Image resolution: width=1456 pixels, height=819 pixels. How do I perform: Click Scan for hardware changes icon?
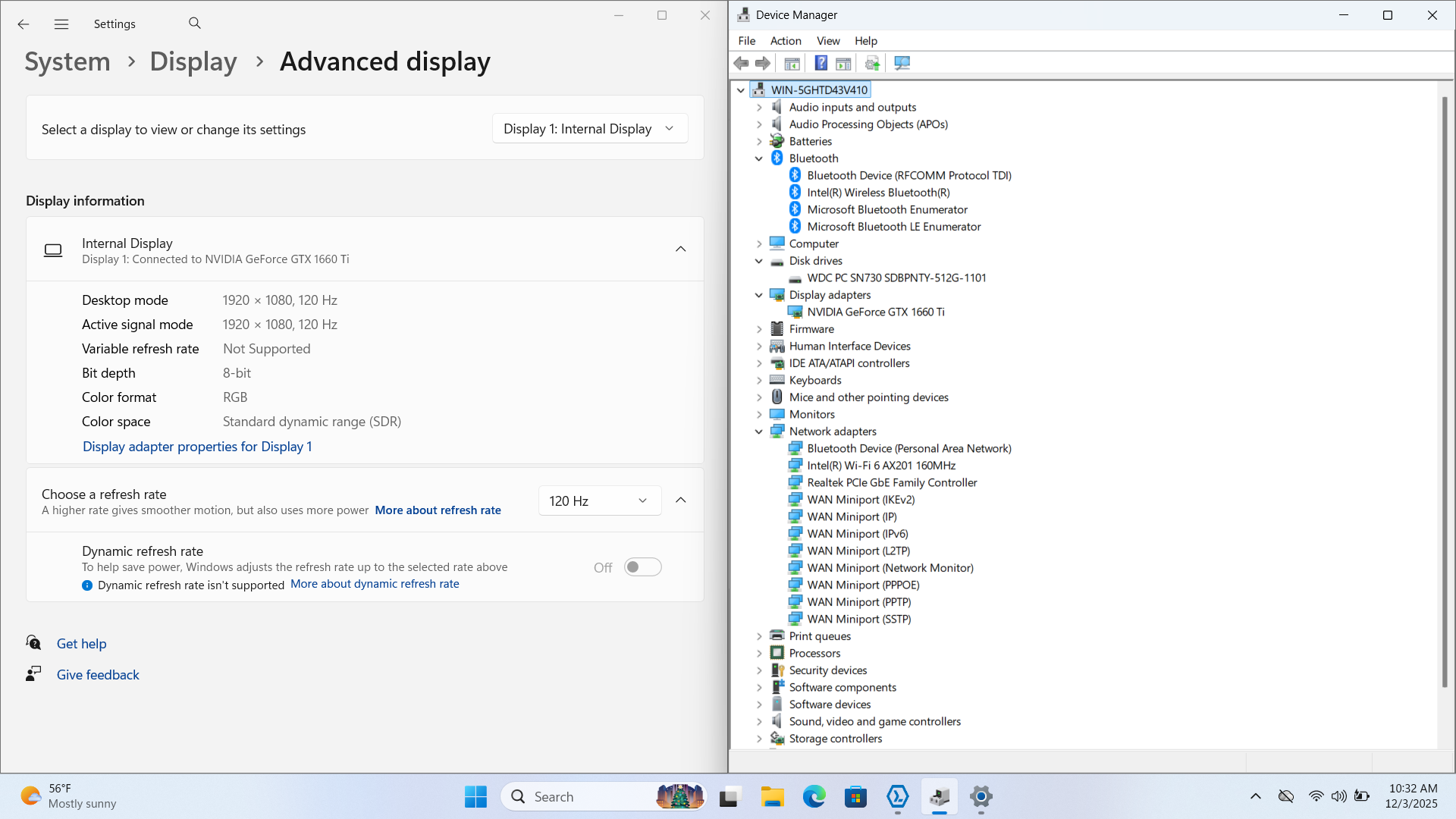tap(902, 63)
